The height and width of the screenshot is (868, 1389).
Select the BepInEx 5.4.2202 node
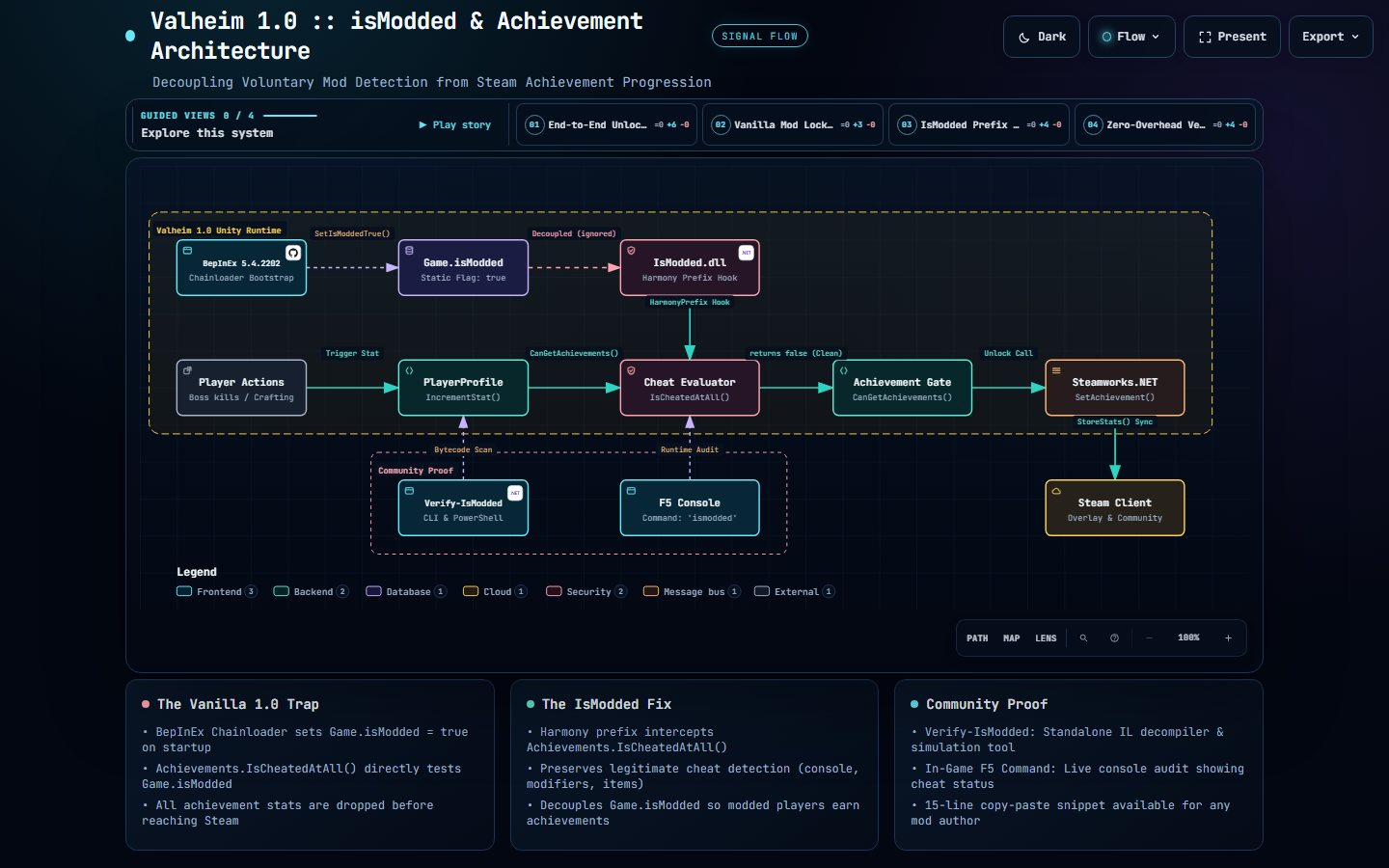tap(241, 268)
